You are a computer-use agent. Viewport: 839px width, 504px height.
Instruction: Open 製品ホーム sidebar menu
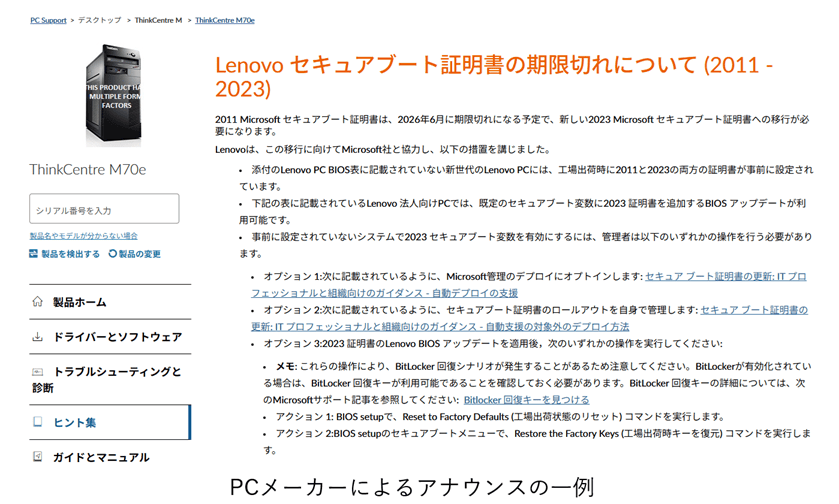pos(110,302)
